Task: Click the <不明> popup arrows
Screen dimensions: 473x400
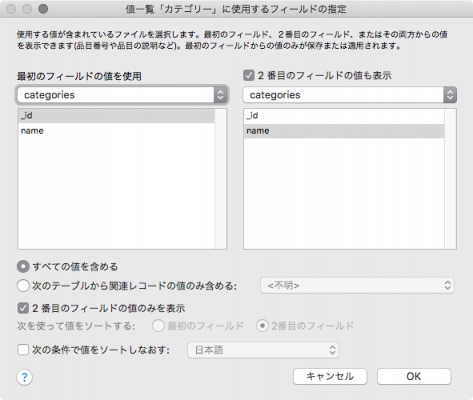Action: (x=447, y=286)
